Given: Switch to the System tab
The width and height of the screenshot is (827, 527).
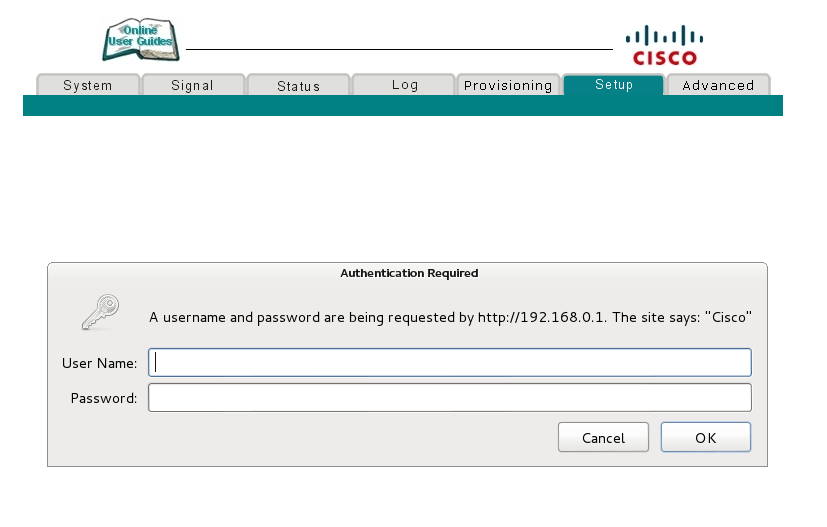Looking at the screenshot, I should coord(88,85).
